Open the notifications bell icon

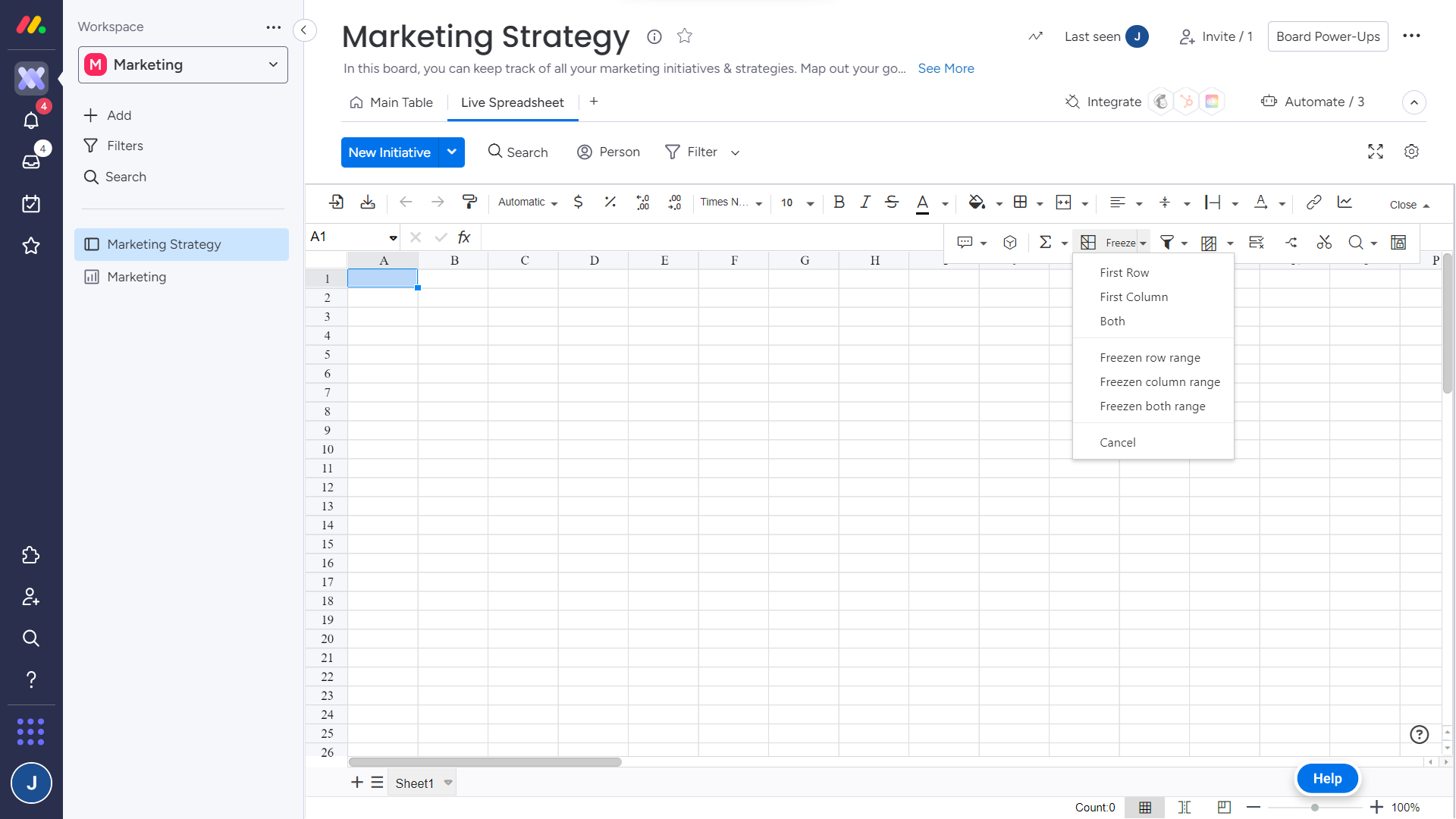[x=31, y=121]
